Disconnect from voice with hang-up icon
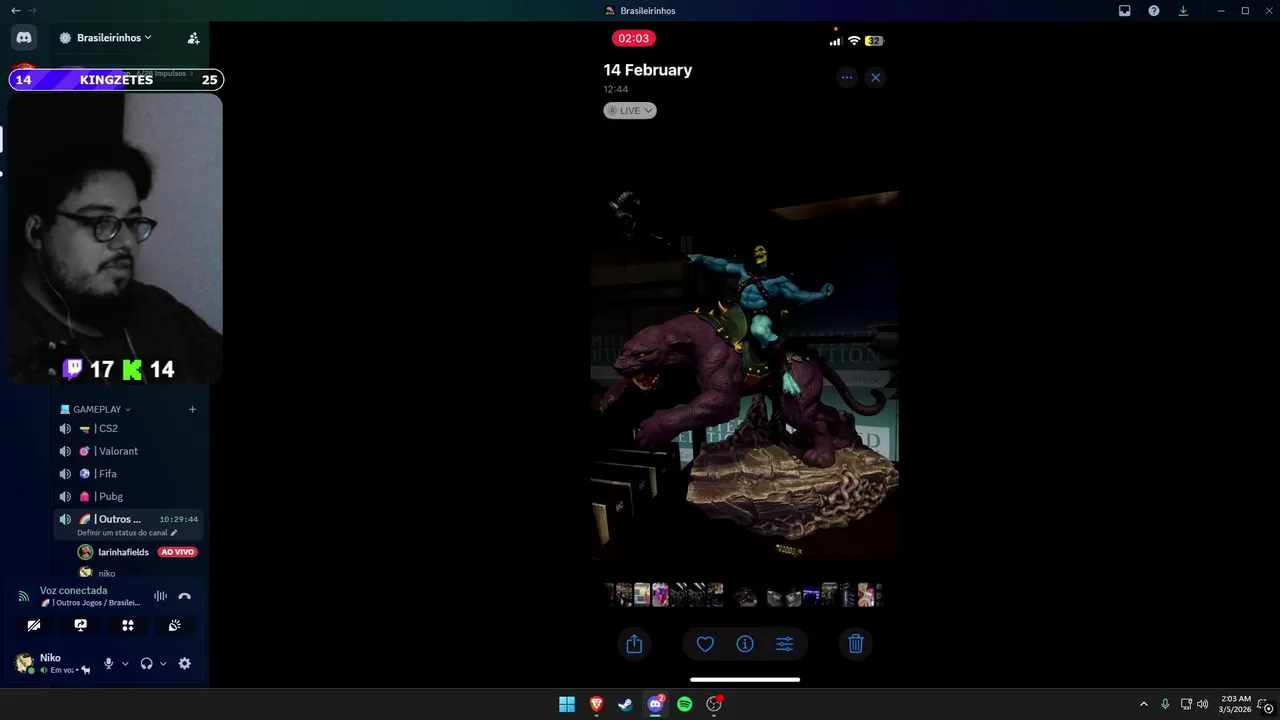The width and height of the screenshot is (1280, 720). click(184, 596)
